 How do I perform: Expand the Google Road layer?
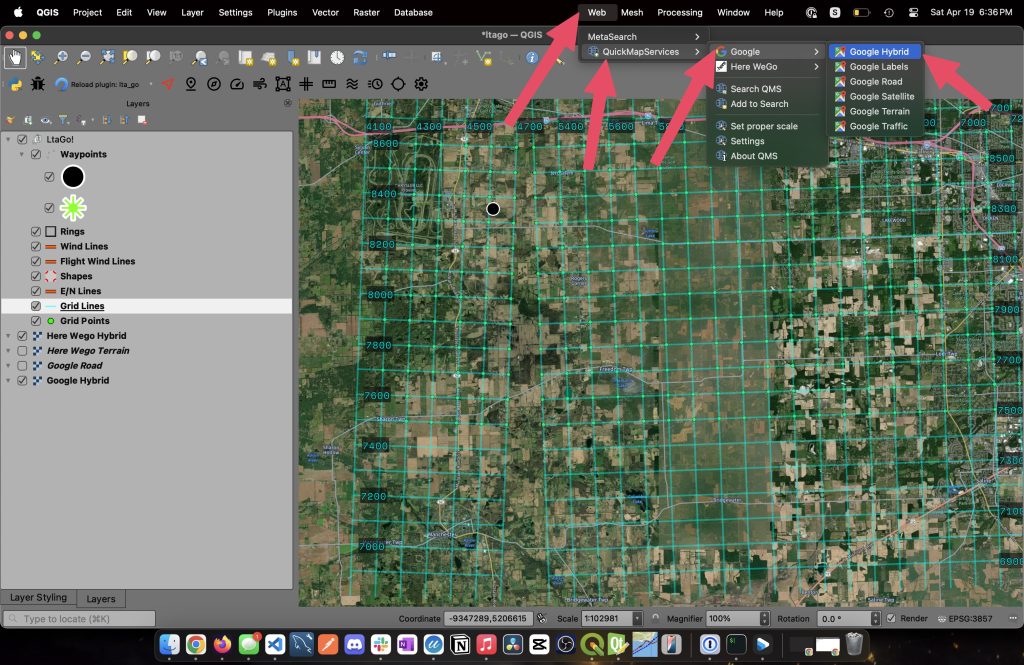coord(8,366)
